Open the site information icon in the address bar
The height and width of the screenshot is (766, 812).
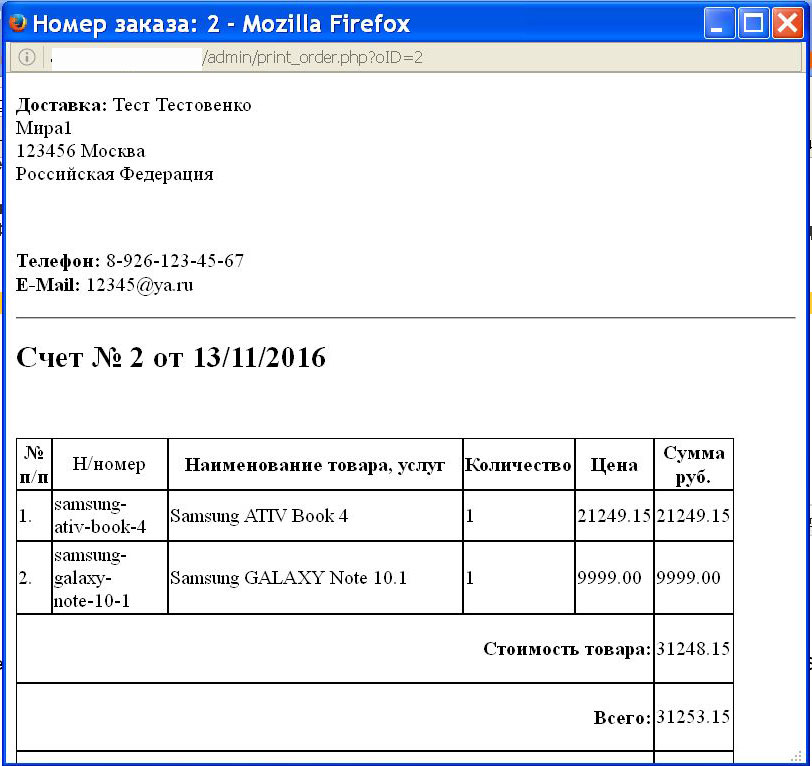click(x=27, y=57)
